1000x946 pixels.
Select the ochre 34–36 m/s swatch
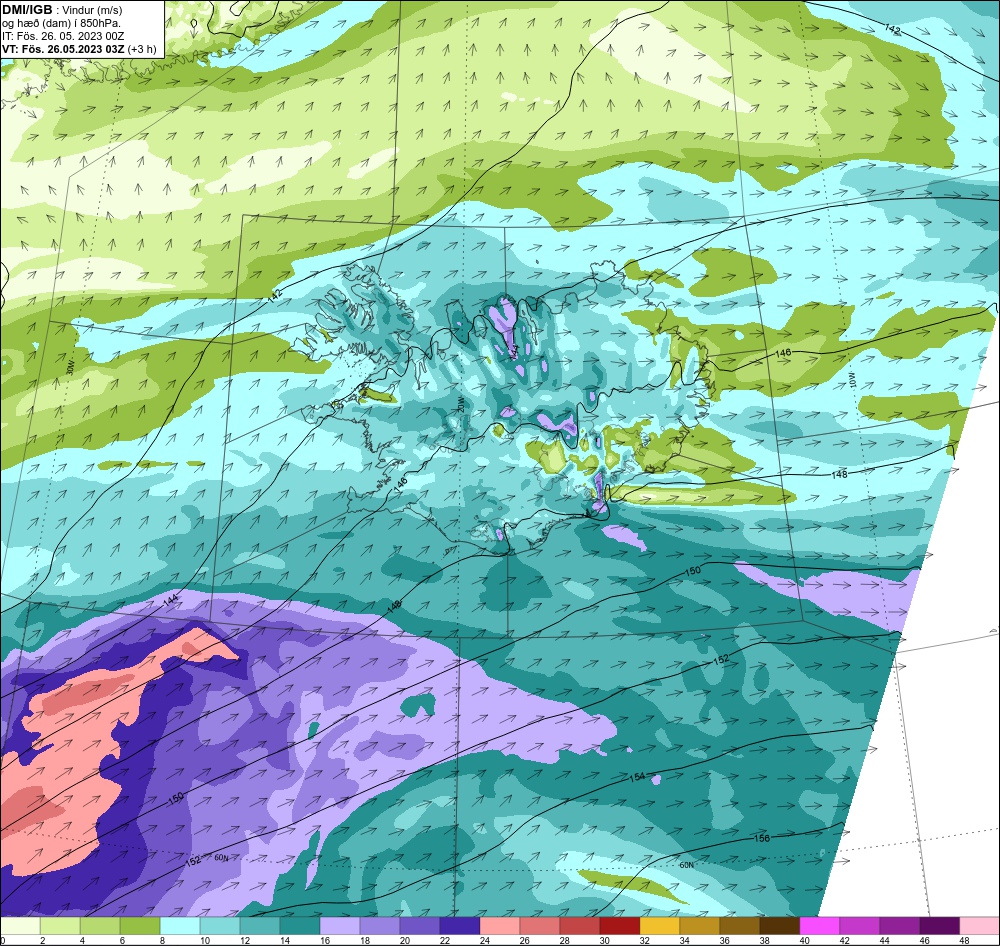coord(700,926)
